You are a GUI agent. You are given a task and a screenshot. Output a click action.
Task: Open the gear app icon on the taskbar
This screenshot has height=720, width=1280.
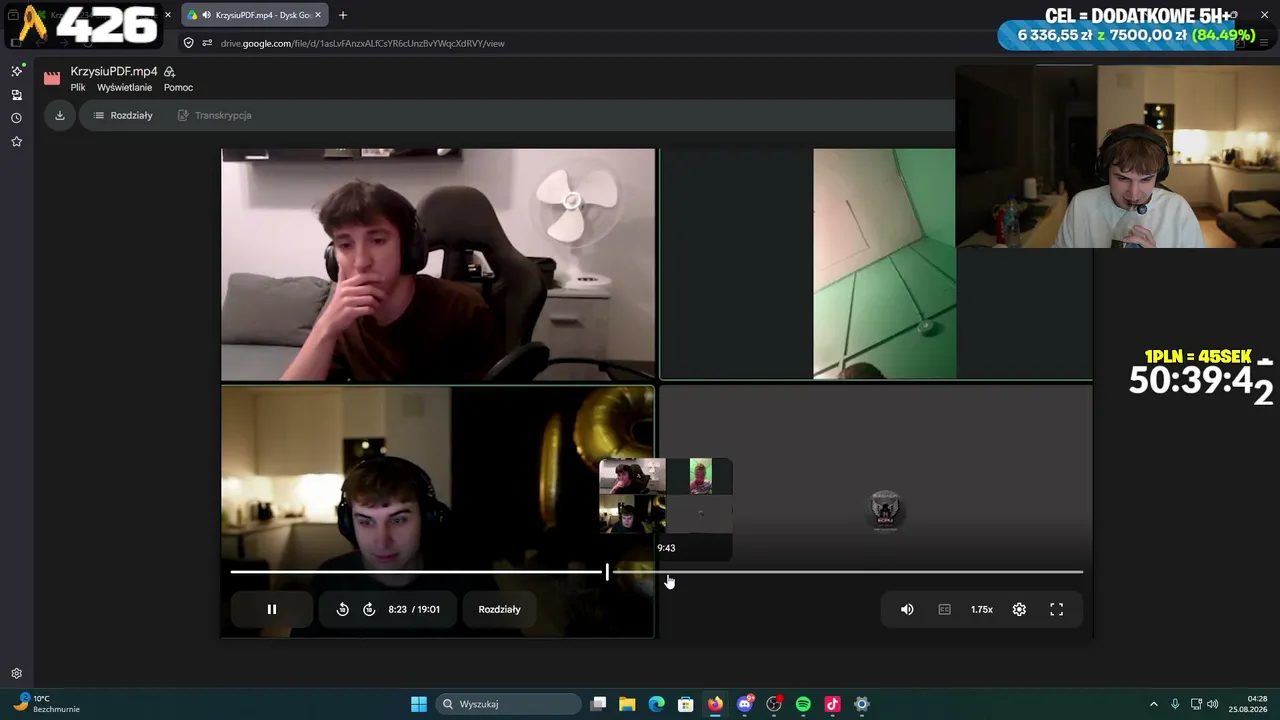click(x=862, y=704)
